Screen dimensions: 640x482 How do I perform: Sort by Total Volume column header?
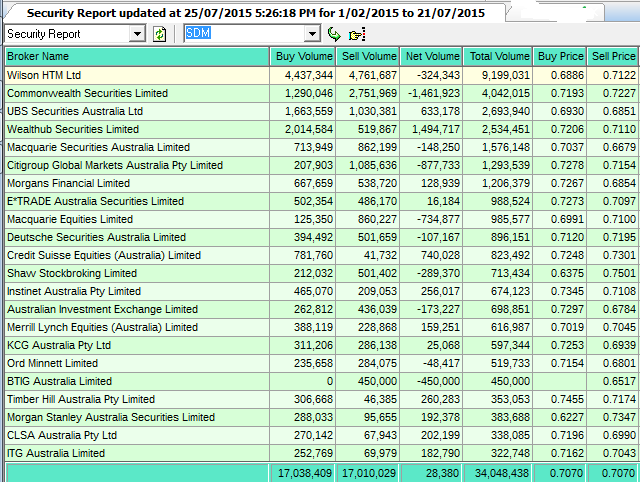point(498,56)
